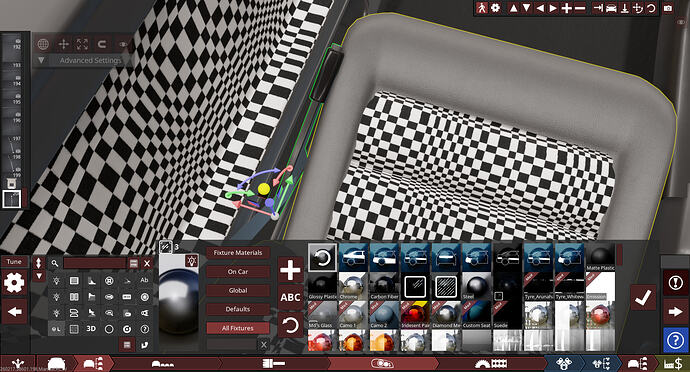Go back with the left arrow button
This screenshot has height=372, width=690.
[14, 312]
